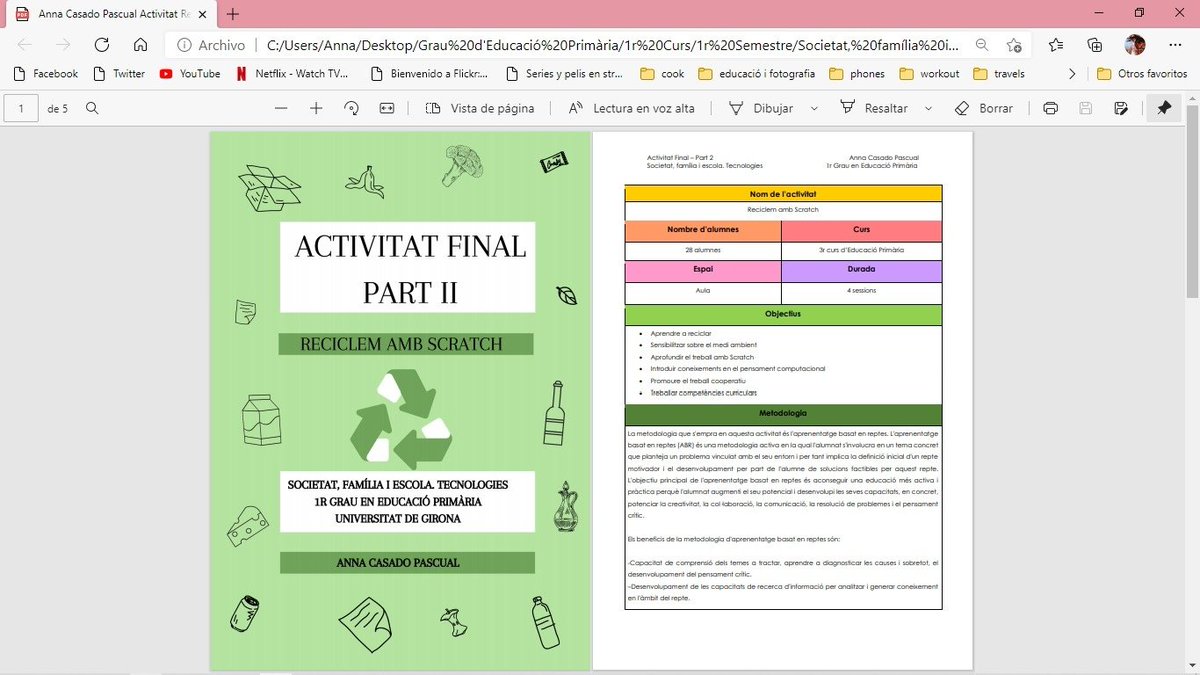Screen dimensions: 1200x675
Task: Open the YouTube bookmark
Action: pos(189,73)
